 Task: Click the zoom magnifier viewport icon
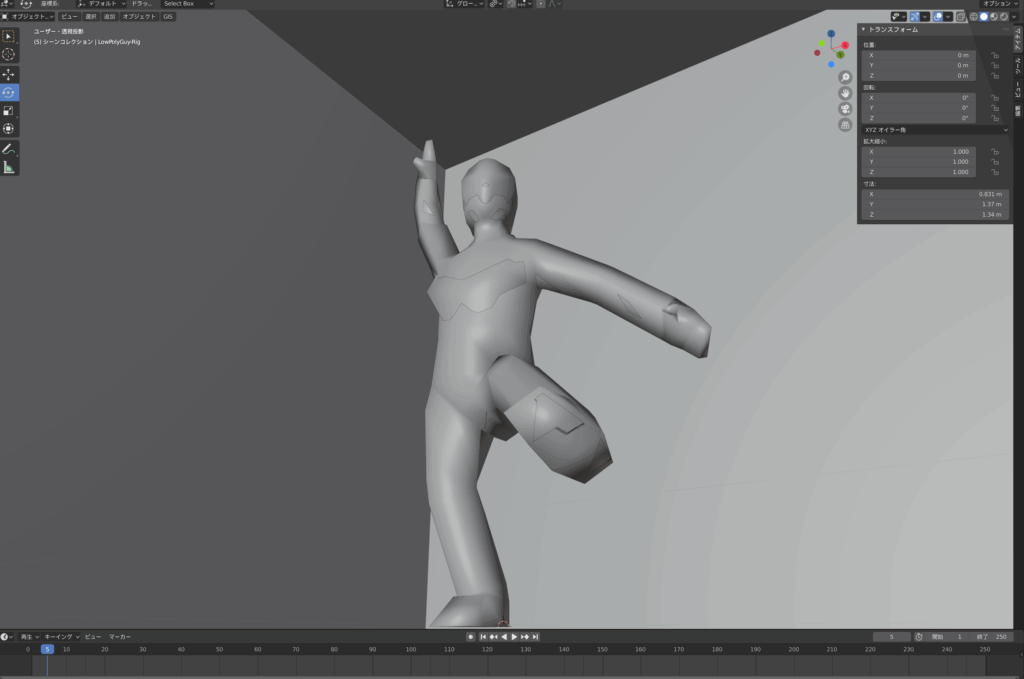click(845, 77)
